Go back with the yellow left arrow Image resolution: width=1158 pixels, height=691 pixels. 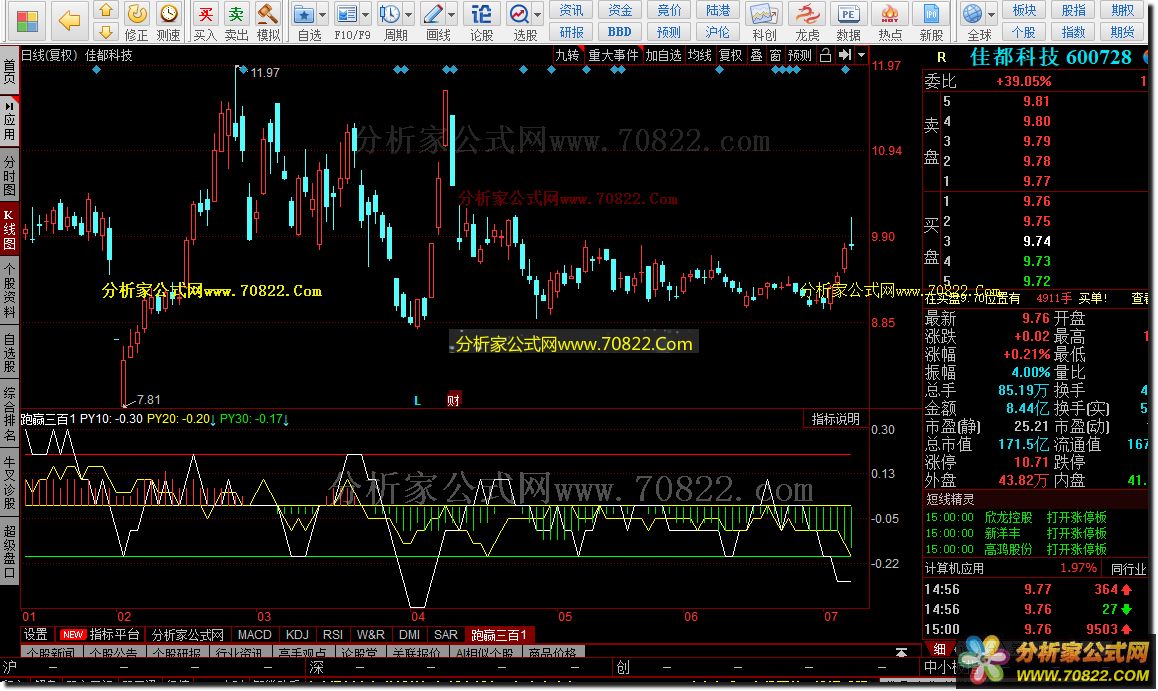(69, 21)
